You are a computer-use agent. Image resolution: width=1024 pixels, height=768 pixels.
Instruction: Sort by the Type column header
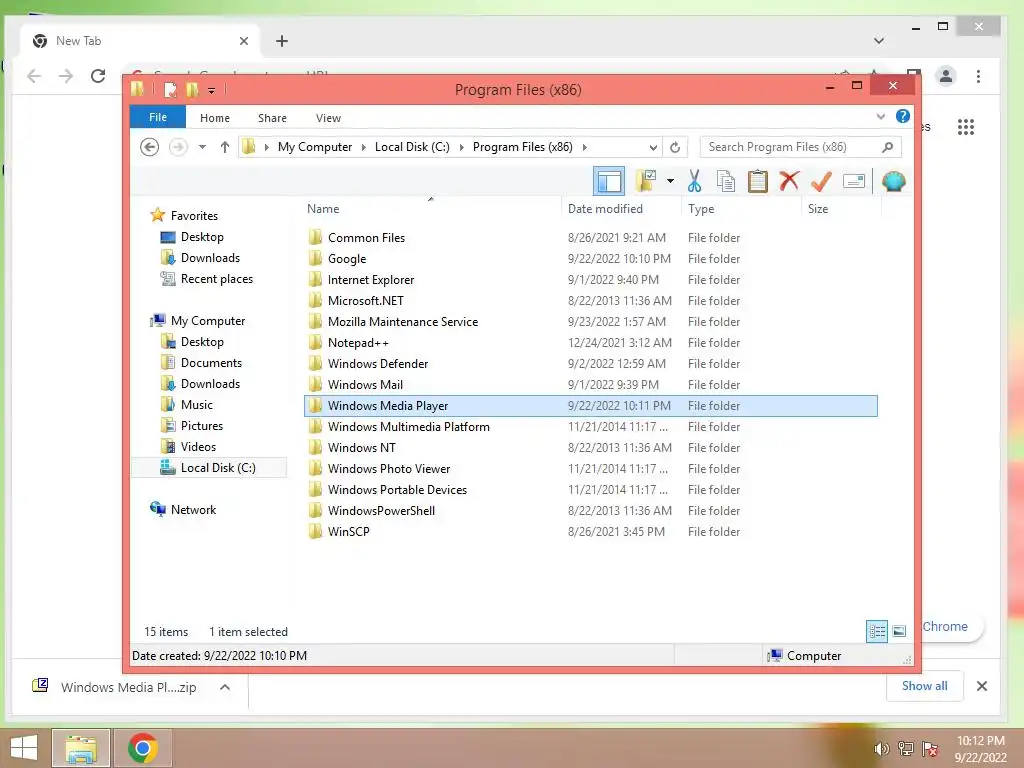click(741, 208)
